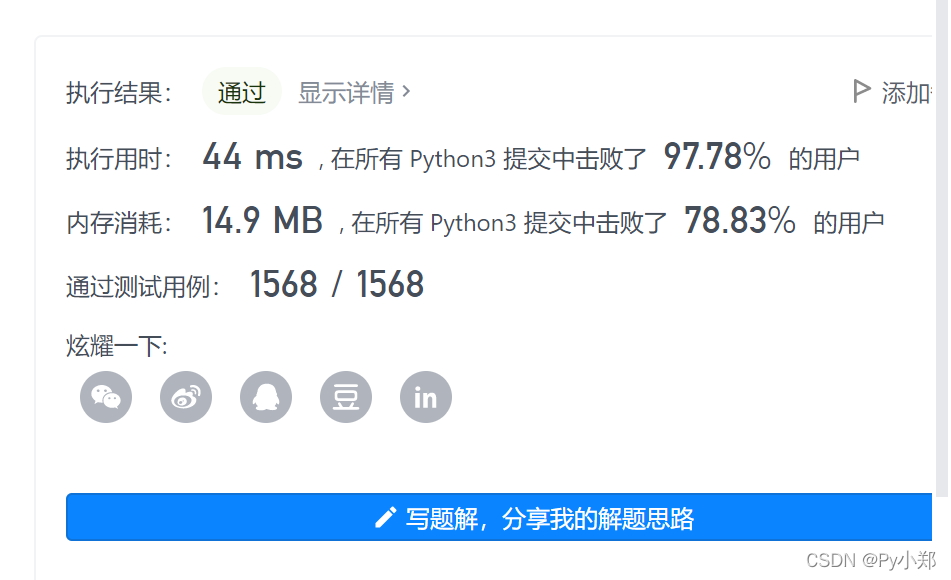Expand details with the chevron after 显示详情
The width and height of the screenshot is (951, 580).
click(406, 90)
